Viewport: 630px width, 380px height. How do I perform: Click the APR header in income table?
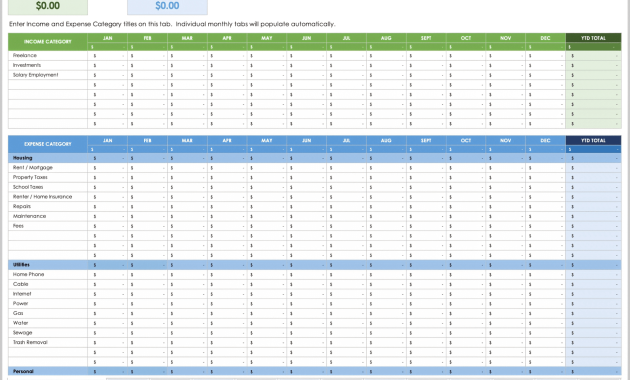[x=227, y=38]
